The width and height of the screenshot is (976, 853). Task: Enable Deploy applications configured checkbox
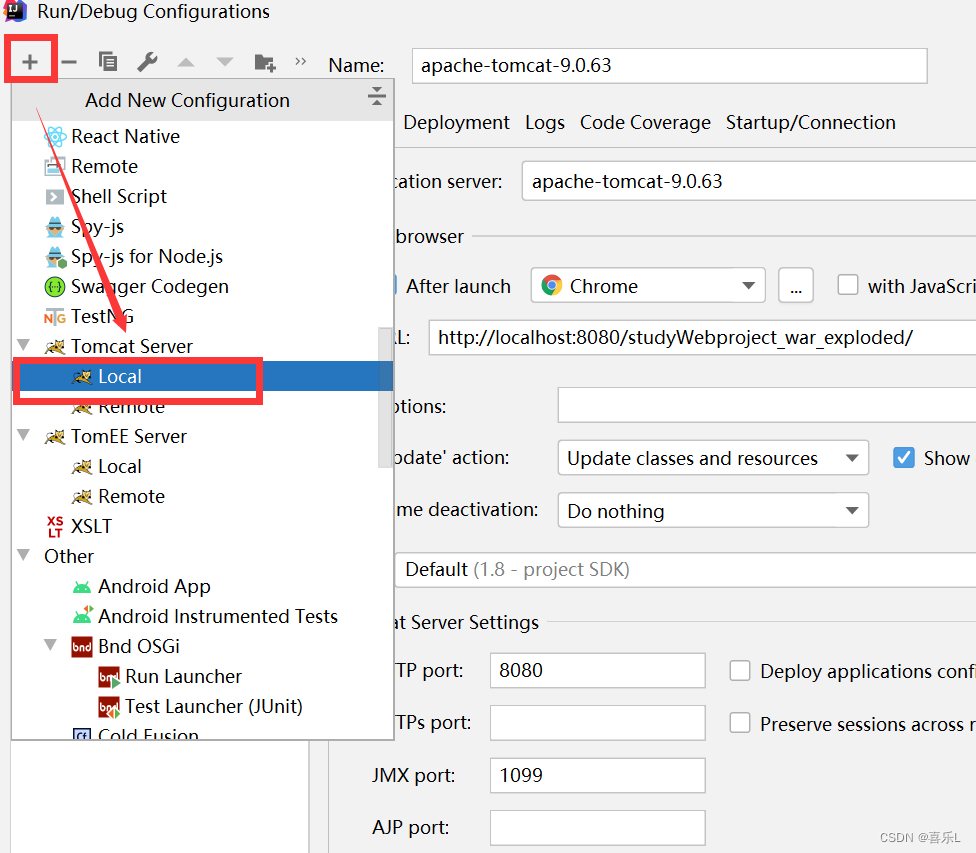(x=739, y=671)
